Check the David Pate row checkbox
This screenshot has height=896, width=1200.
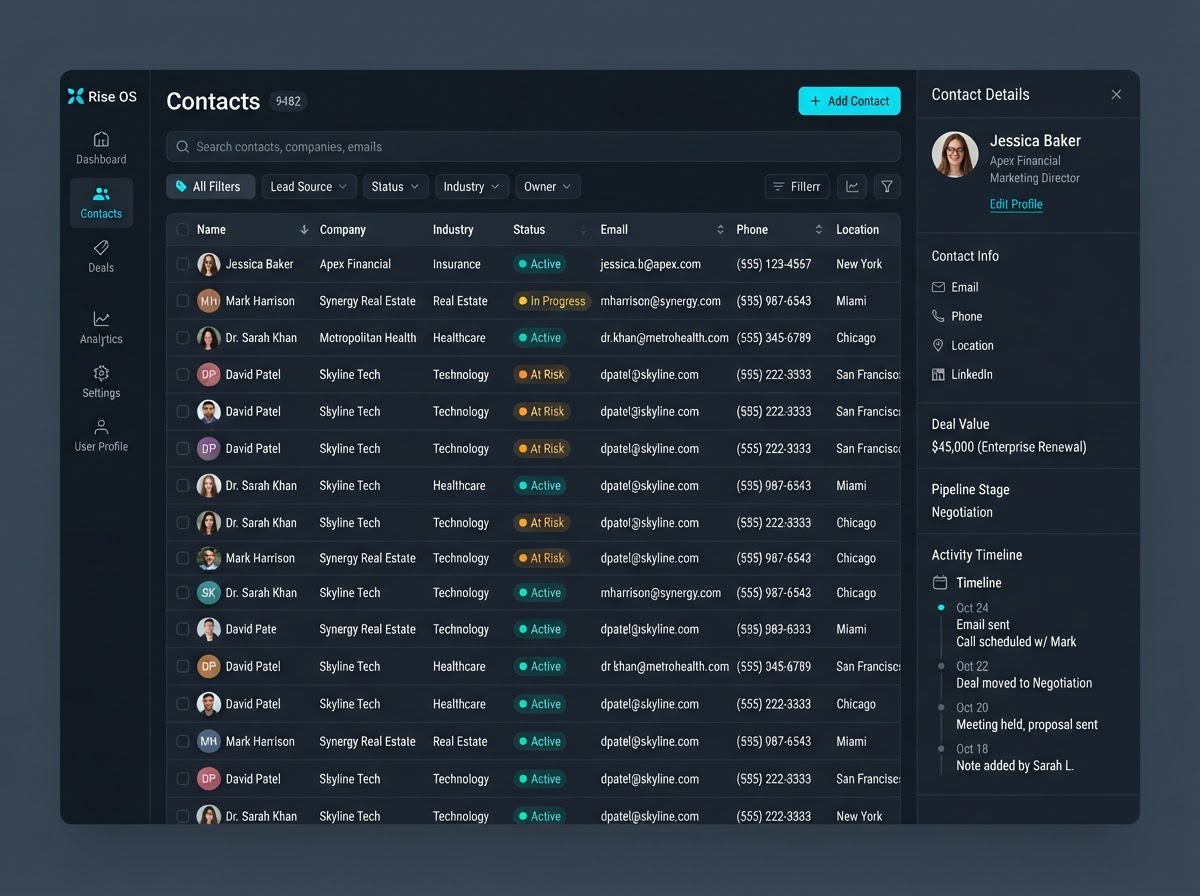182,629
